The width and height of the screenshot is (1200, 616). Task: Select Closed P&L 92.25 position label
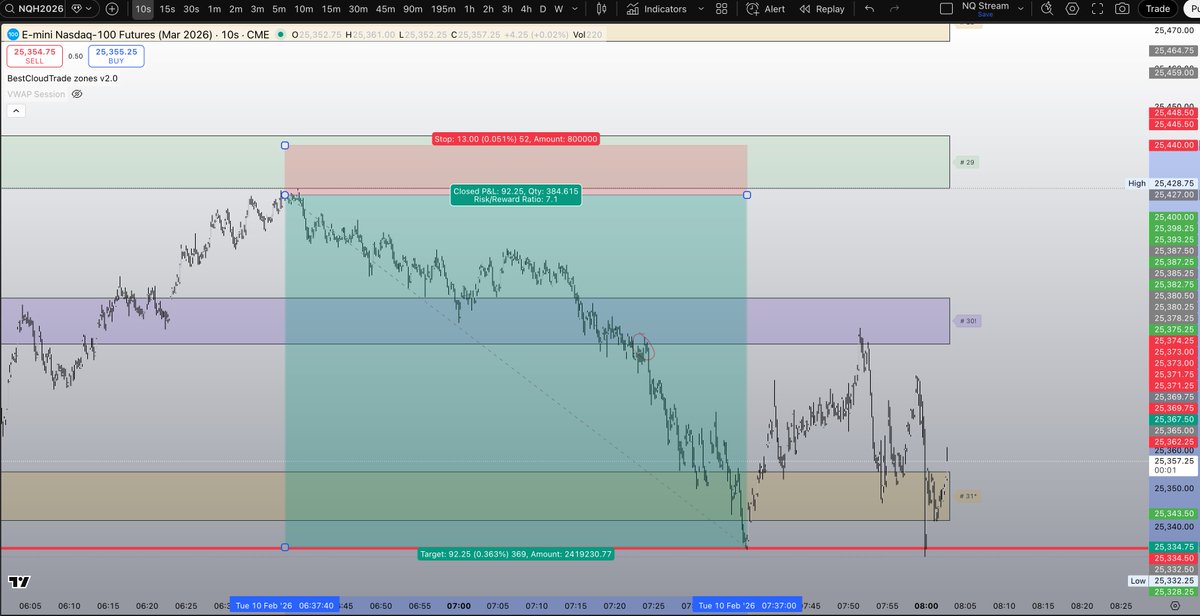(516, 194)
